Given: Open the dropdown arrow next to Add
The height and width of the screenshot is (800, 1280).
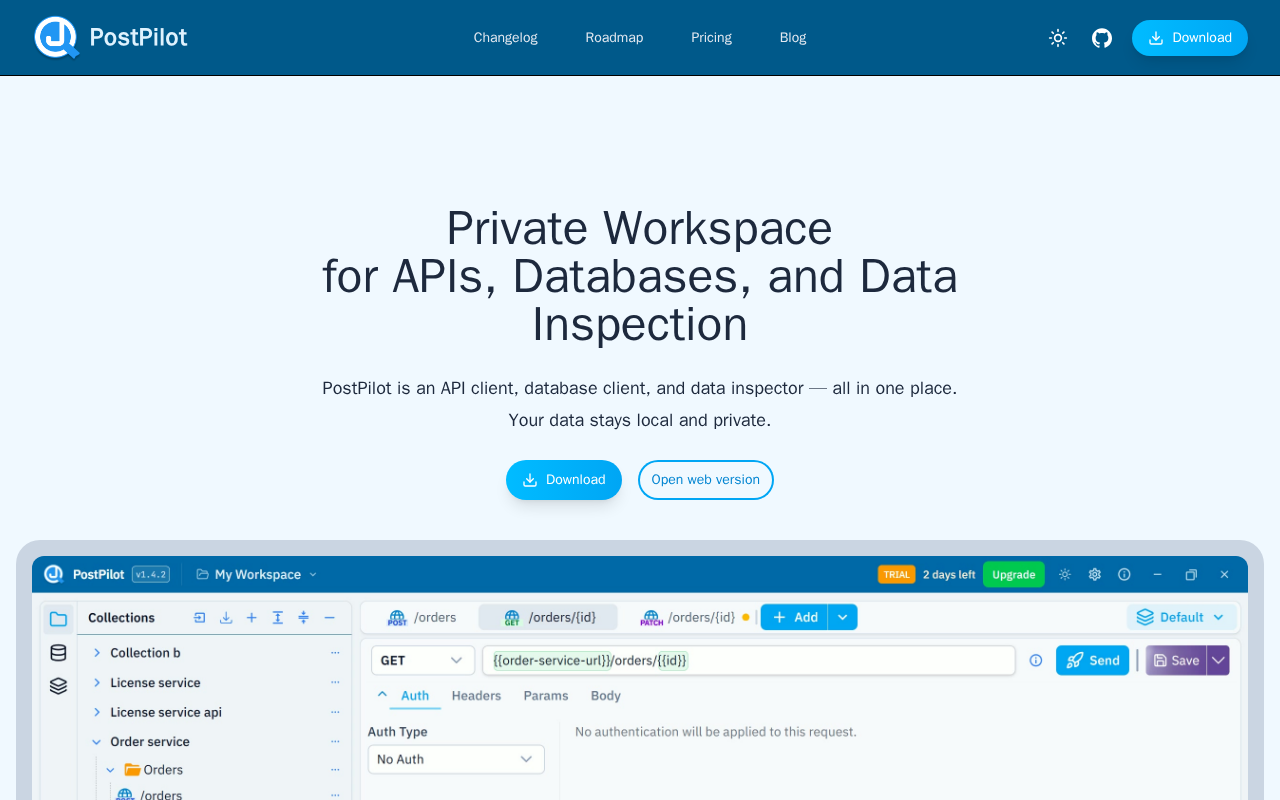Looking at the screenshot, I should click(x=843, y=618).
